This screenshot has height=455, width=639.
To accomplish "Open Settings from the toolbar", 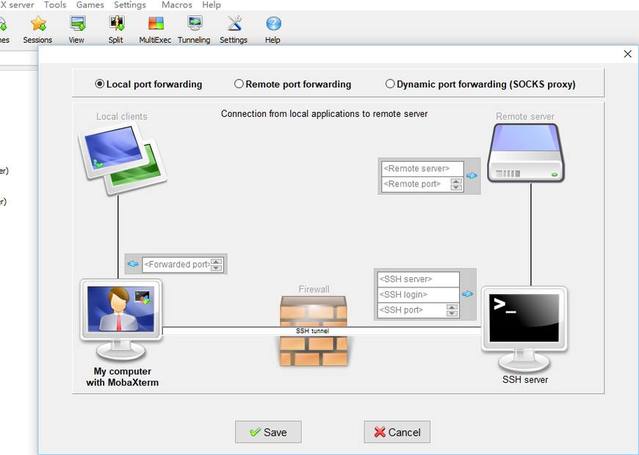I will coord(233,24).
